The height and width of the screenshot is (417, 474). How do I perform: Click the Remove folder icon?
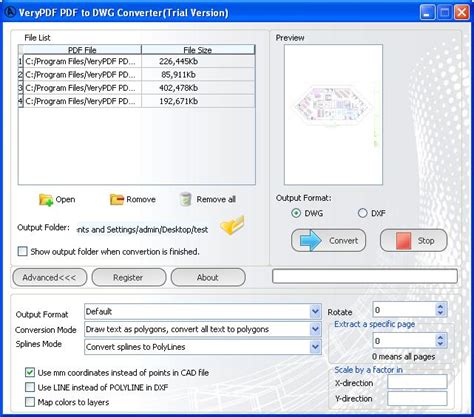(x=117, y=199)
